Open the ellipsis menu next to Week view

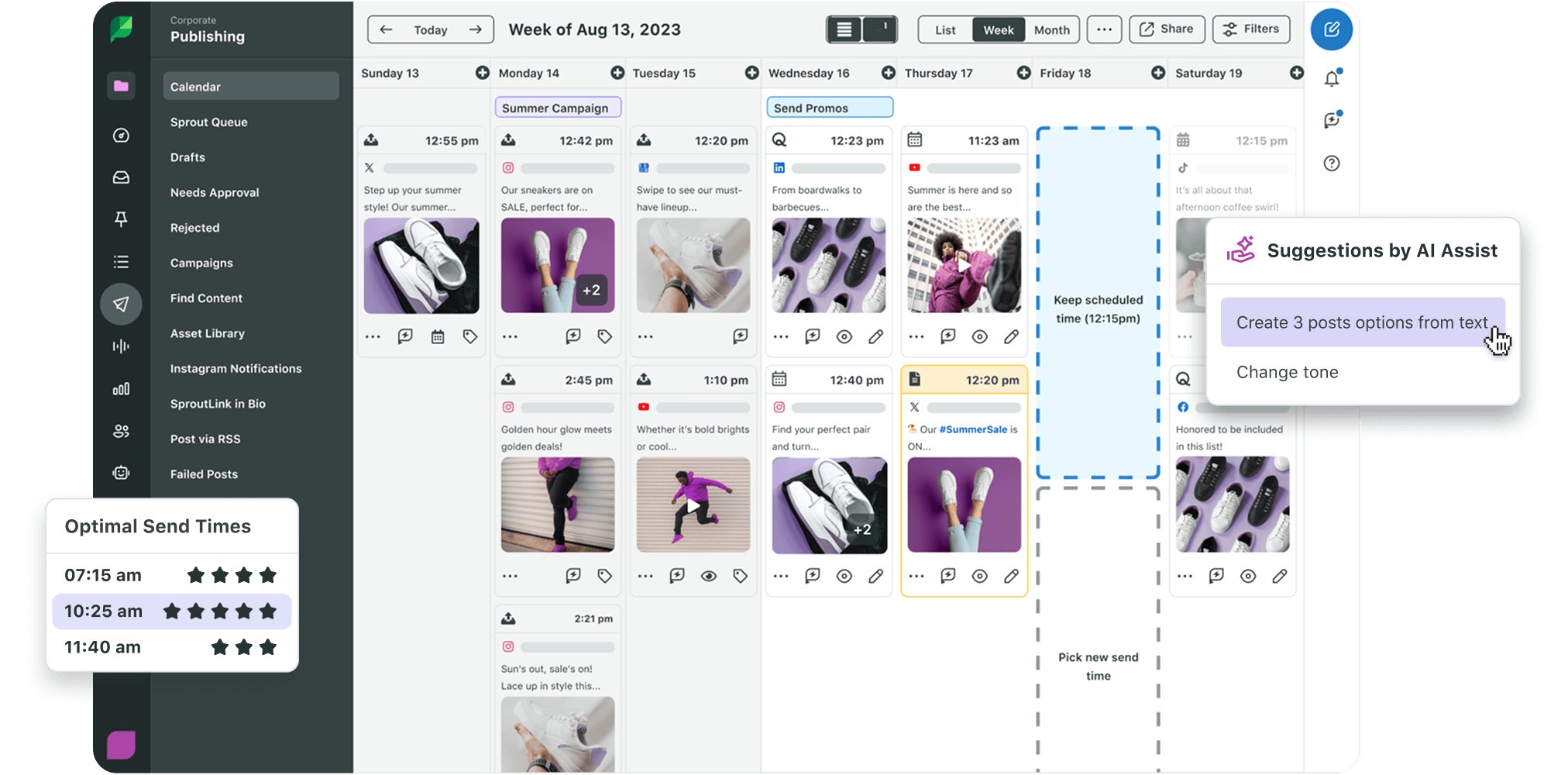(1105, 29)
